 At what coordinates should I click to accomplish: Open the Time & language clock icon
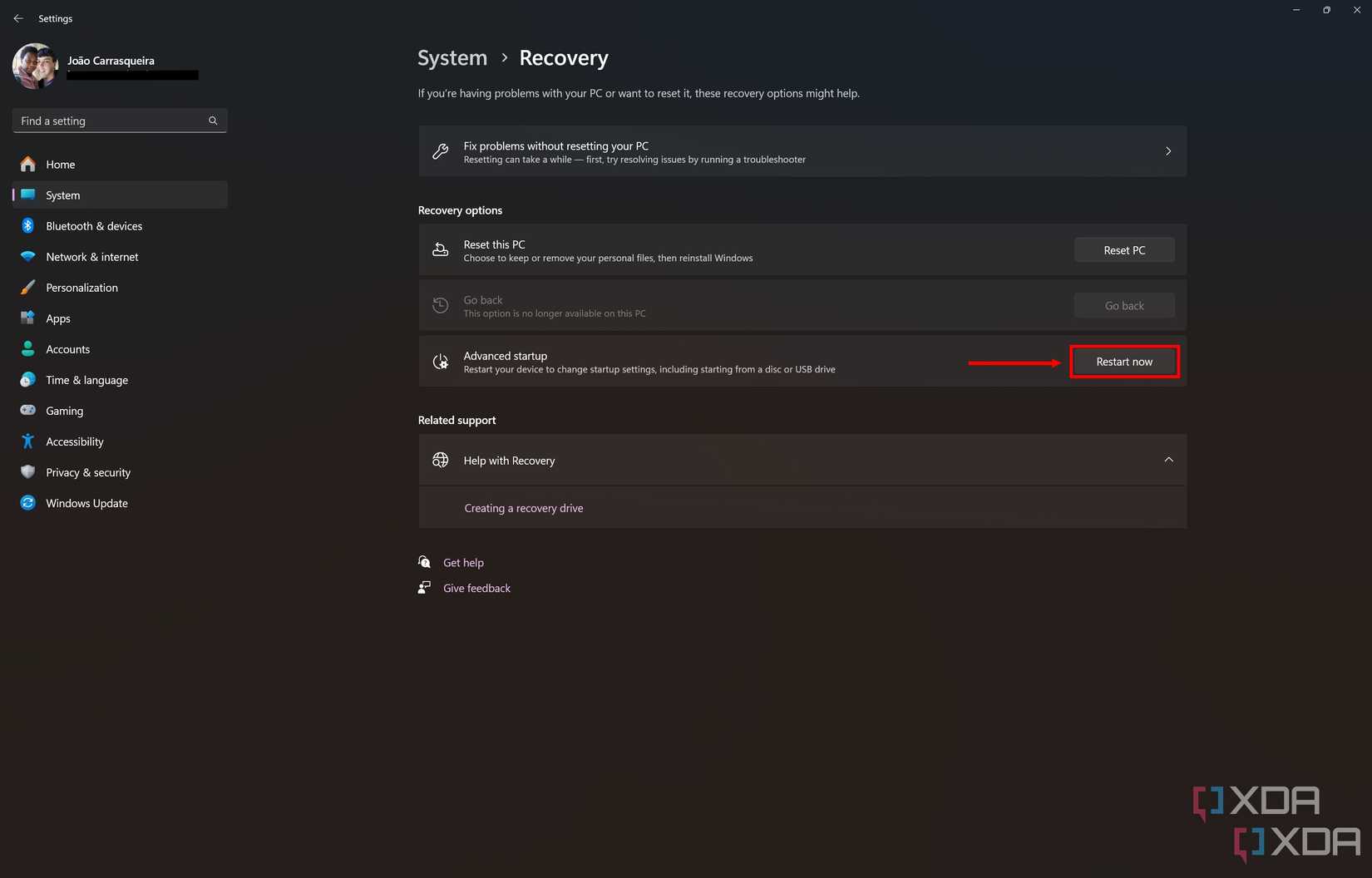coord(28,379)
